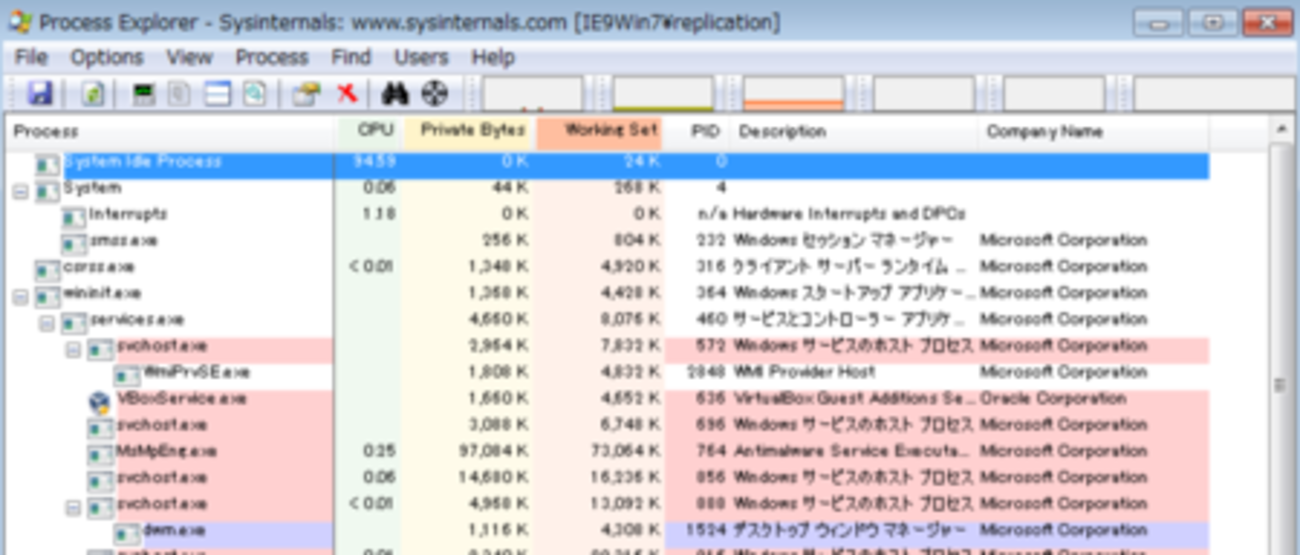
Task: Open the System Information graph icon
Action: 144,94
